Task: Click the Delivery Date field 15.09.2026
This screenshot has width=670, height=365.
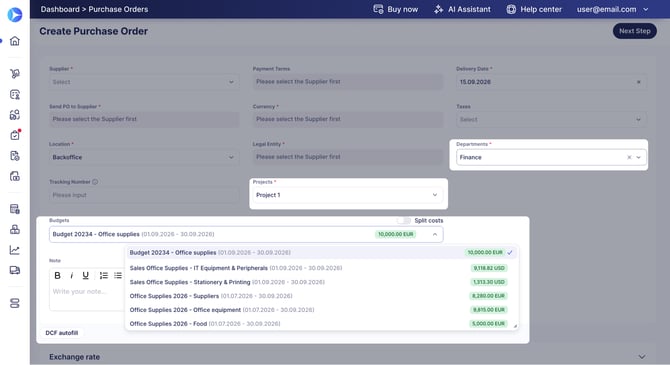Action: 551,82
